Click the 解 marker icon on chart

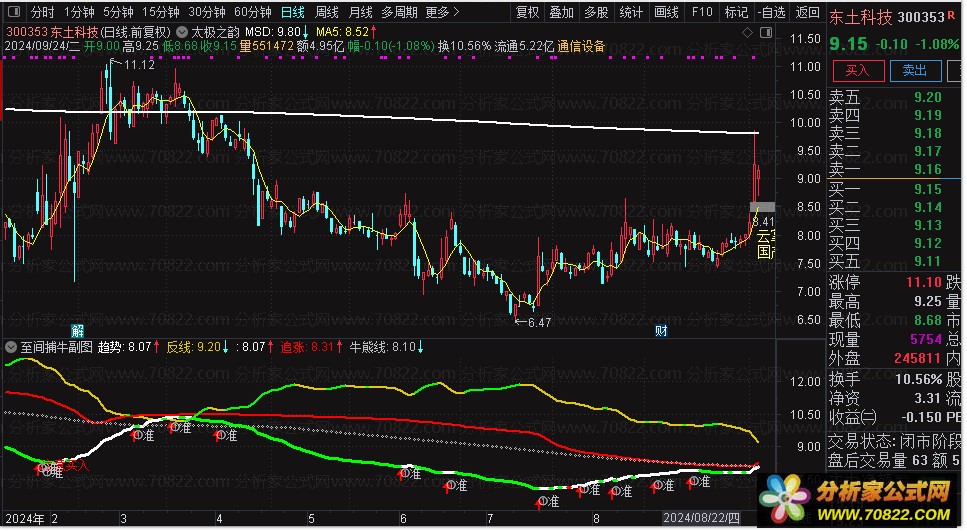pyautogui.click(x=77, y=331)
